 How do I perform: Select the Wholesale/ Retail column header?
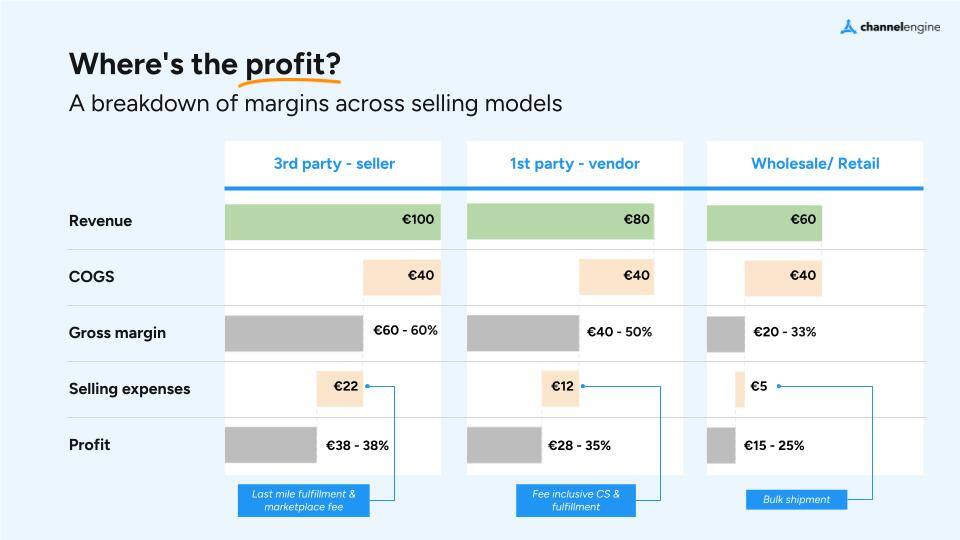pyautogui.click(x=815, y=163)
